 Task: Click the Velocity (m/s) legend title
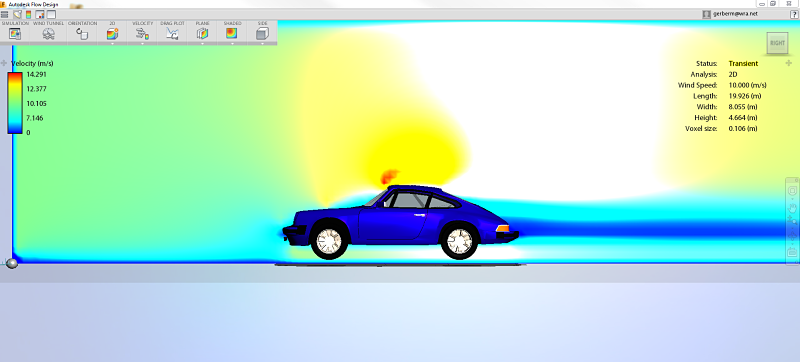tap(32, 63)
